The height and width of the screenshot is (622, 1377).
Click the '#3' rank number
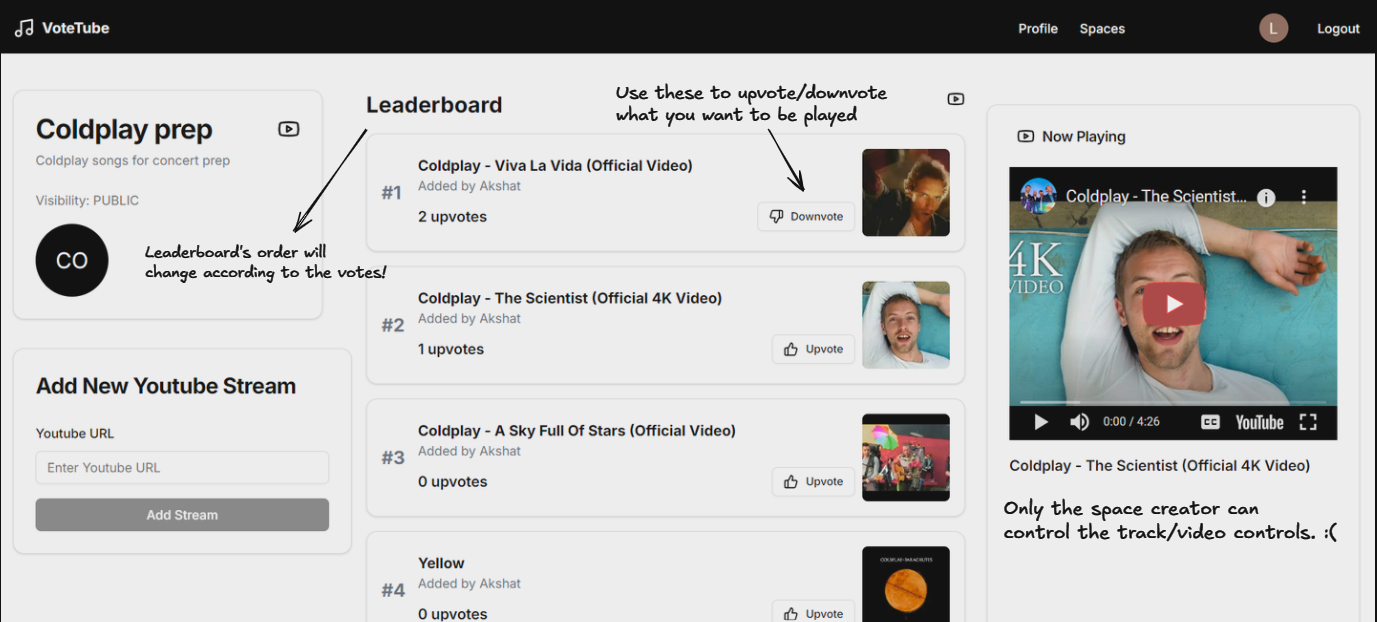pos(393,457)
